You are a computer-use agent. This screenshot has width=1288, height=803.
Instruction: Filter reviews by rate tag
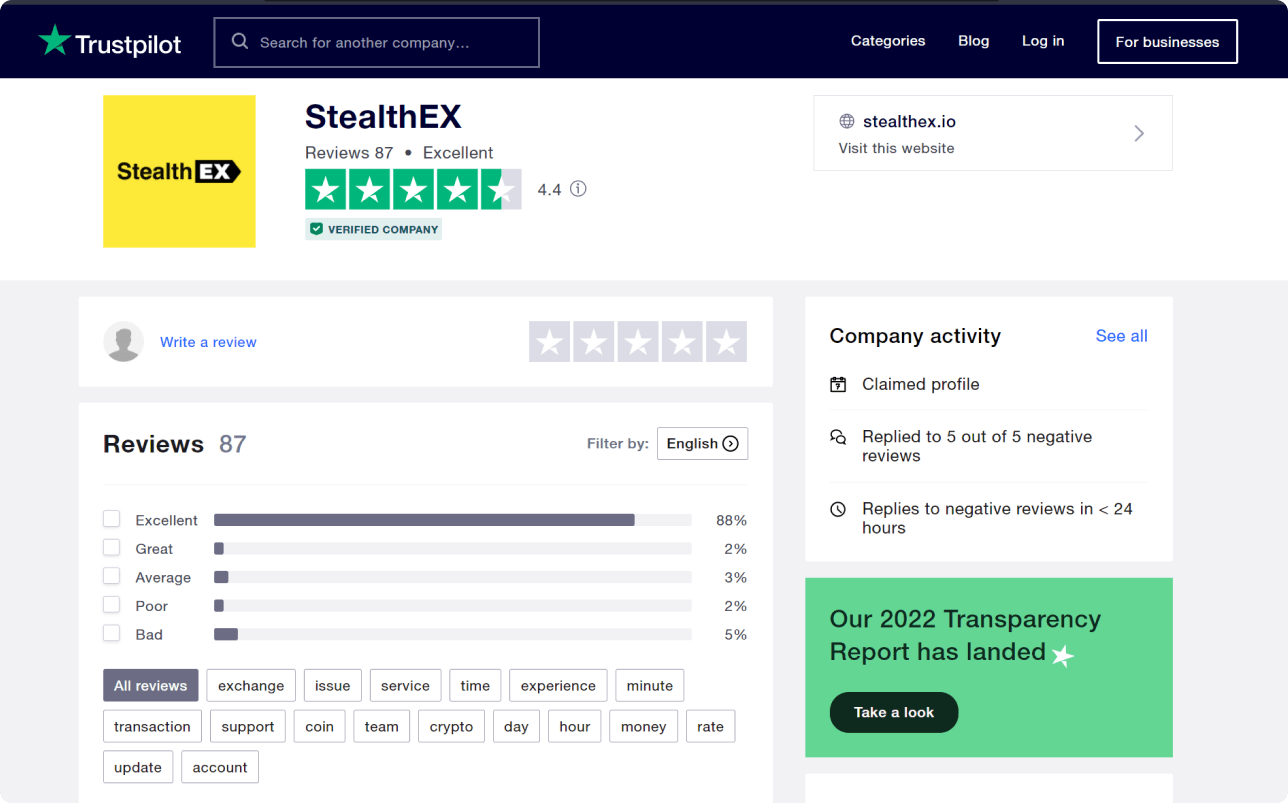(711, 726)
